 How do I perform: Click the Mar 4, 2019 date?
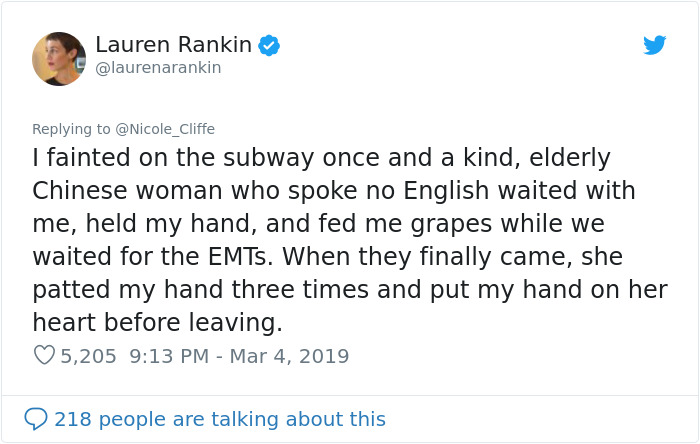tap(289, 356)
